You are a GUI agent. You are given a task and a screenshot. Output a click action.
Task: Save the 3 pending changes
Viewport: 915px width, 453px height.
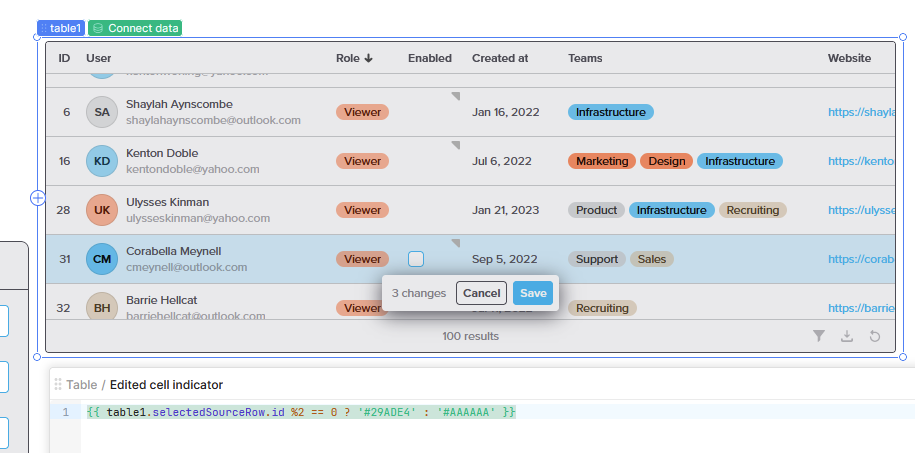[533, 293]
